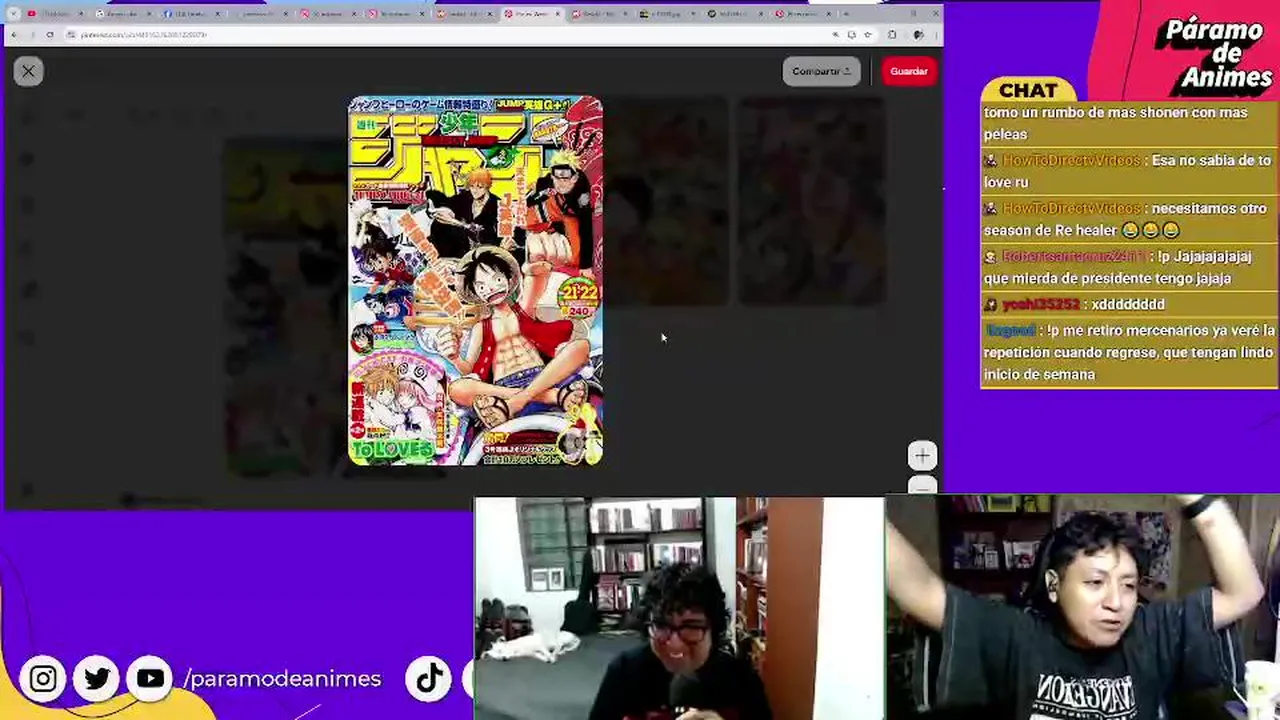Switch to the YouTube browser tab

(57, 14)
